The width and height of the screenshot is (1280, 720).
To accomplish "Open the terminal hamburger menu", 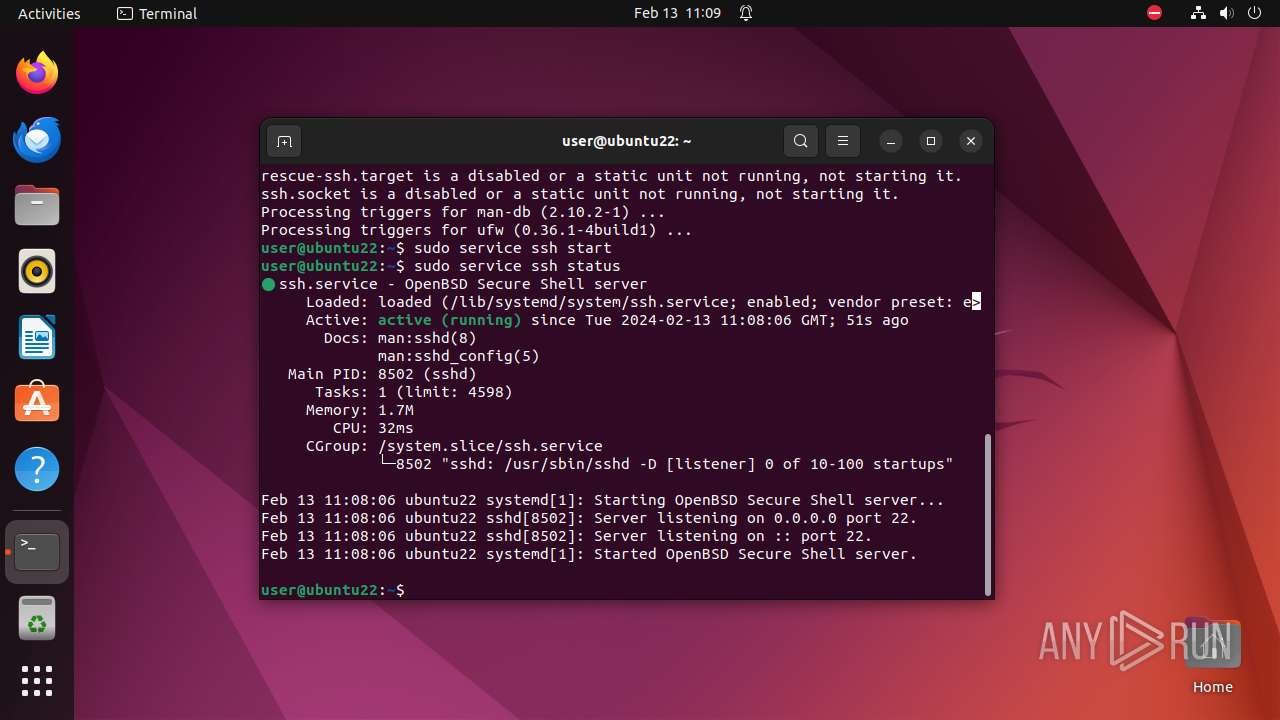I will tap(843, 141).
